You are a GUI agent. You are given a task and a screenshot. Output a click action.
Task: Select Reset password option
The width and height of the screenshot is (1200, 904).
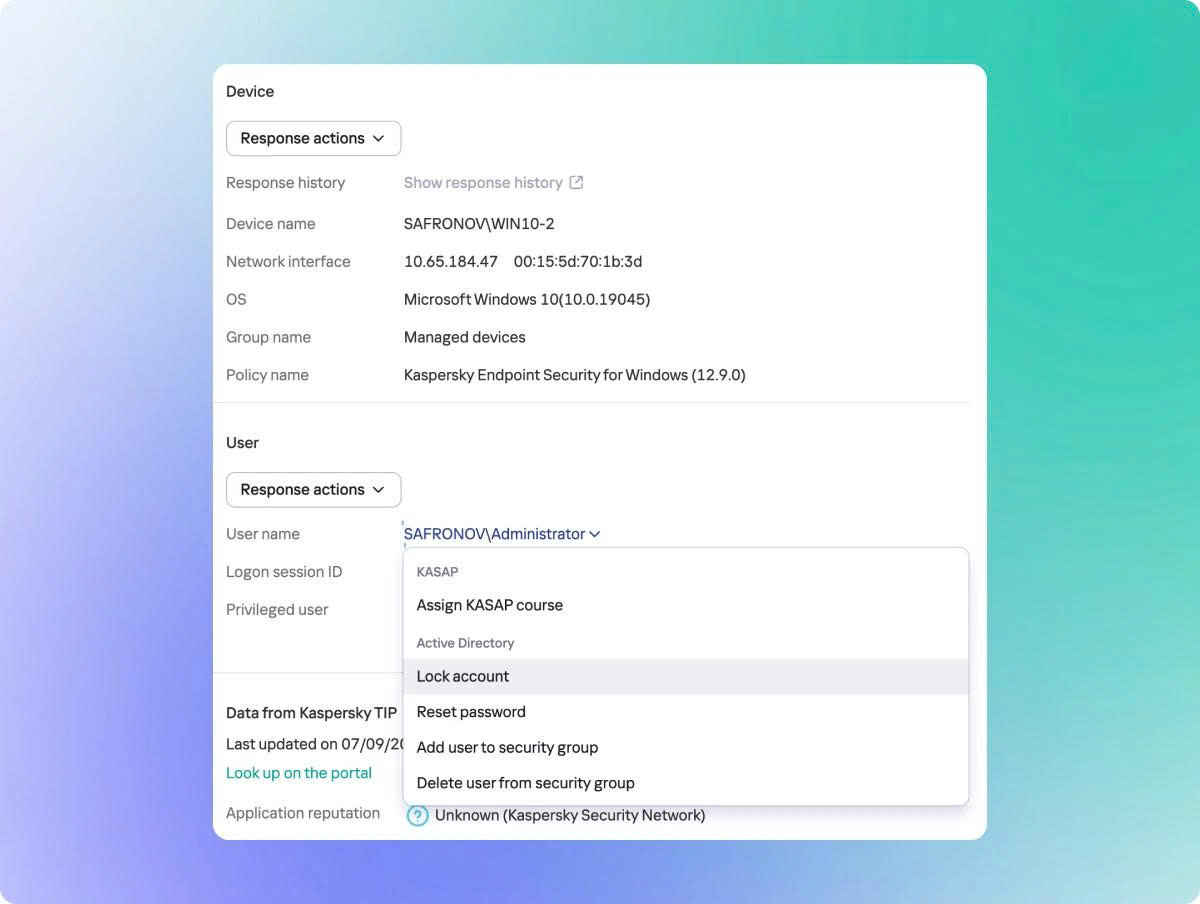click(685, 712)
